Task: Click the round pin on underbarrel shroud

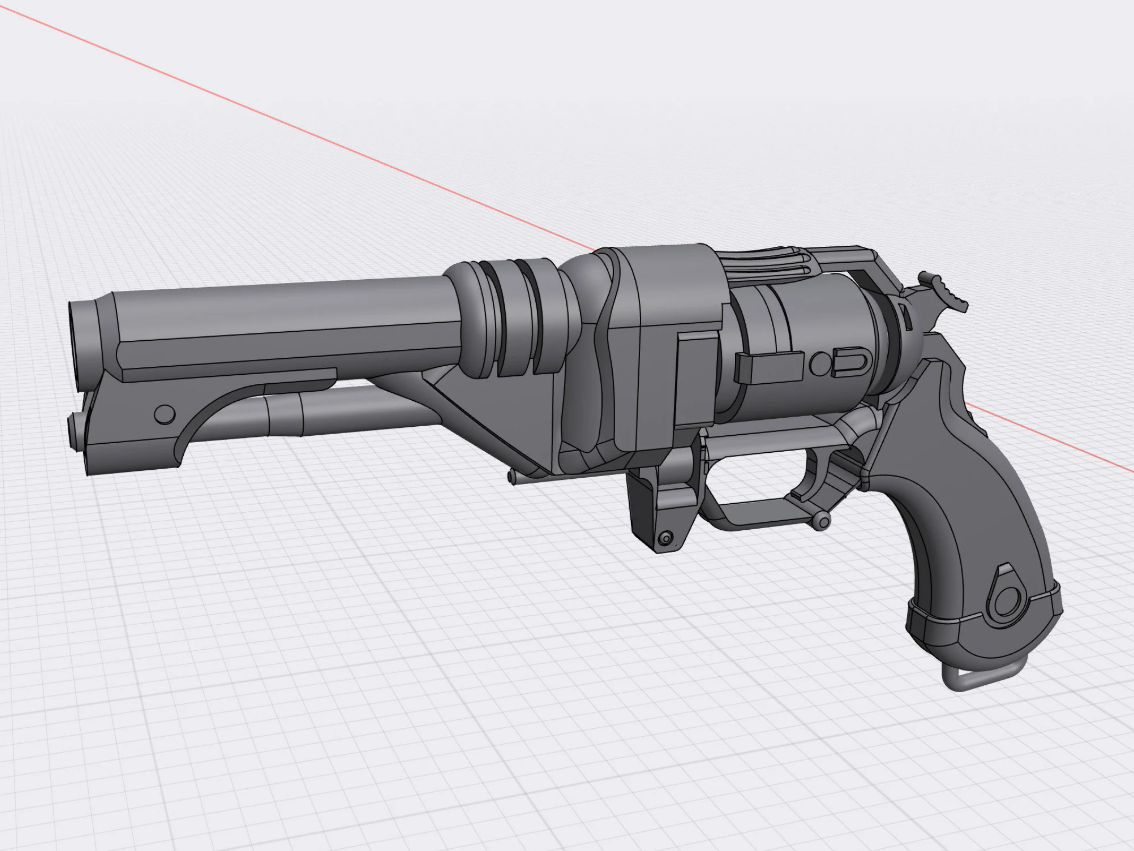Action: coord(166,414)
